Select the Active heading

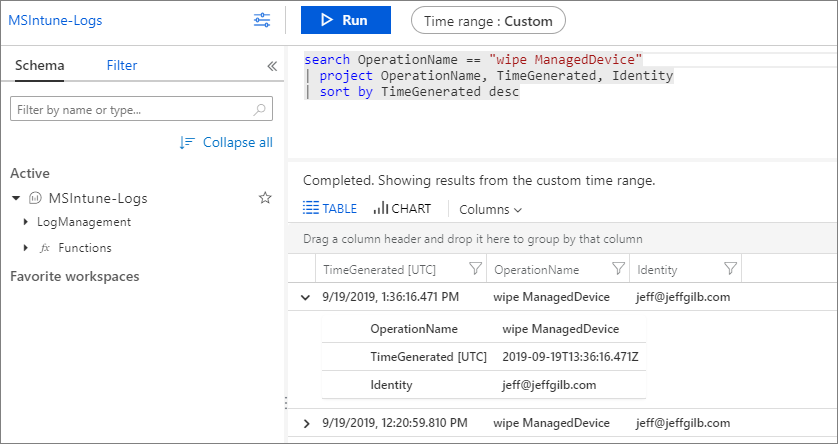(x=30, y=174)
